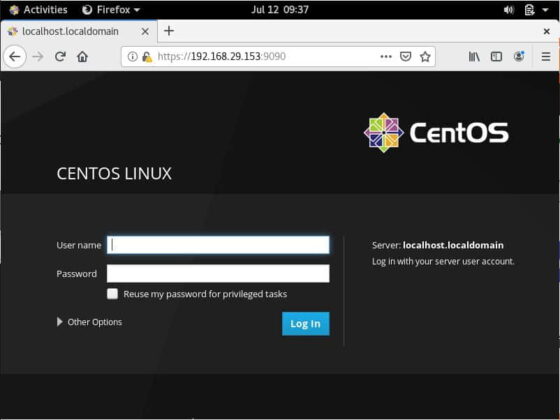Open the Firefox hamburger menu
Viewport: 560px width, 420px height.
pos(546,56)
